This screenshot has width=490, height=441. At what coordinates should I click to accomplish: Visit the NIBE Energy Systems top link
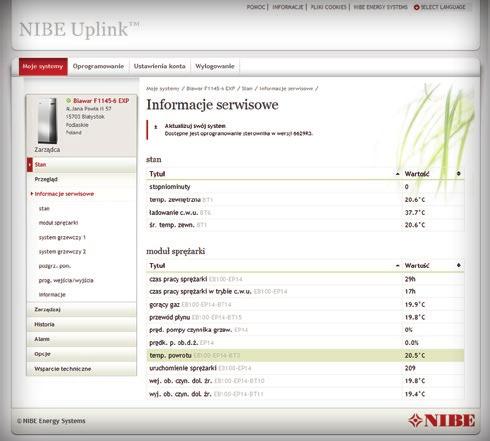coord(380,7)
